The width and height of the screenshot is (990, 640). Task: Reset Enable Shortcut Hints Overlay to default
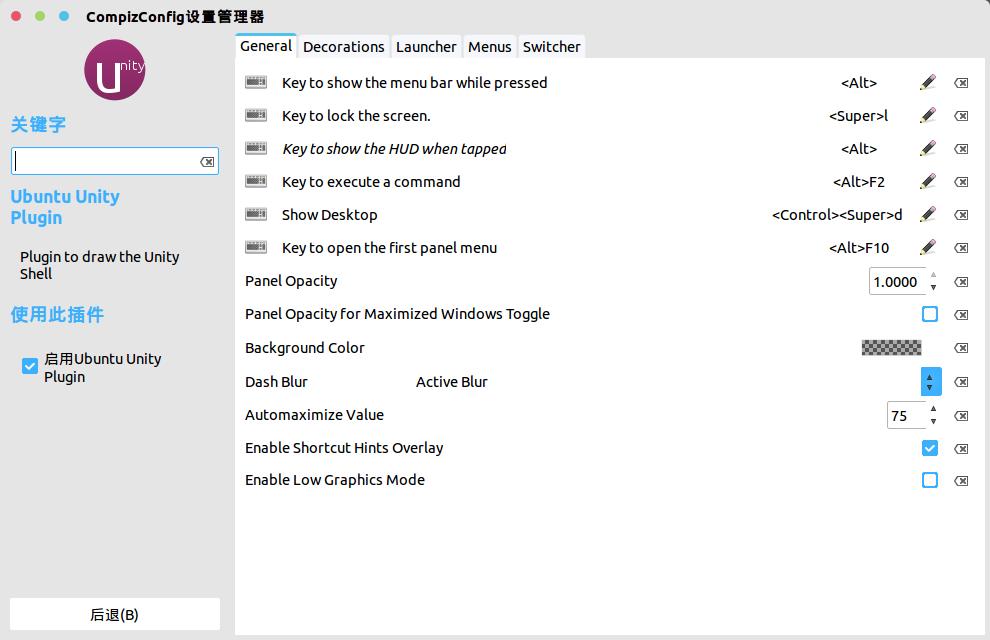coord(961,448)
